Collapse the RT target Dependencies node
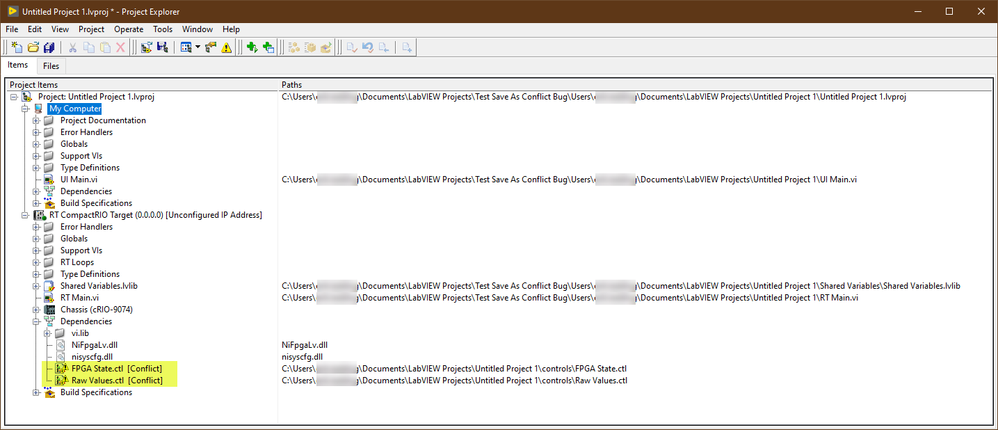The width and height of the screenshot is (998, 430). (37, 322)
